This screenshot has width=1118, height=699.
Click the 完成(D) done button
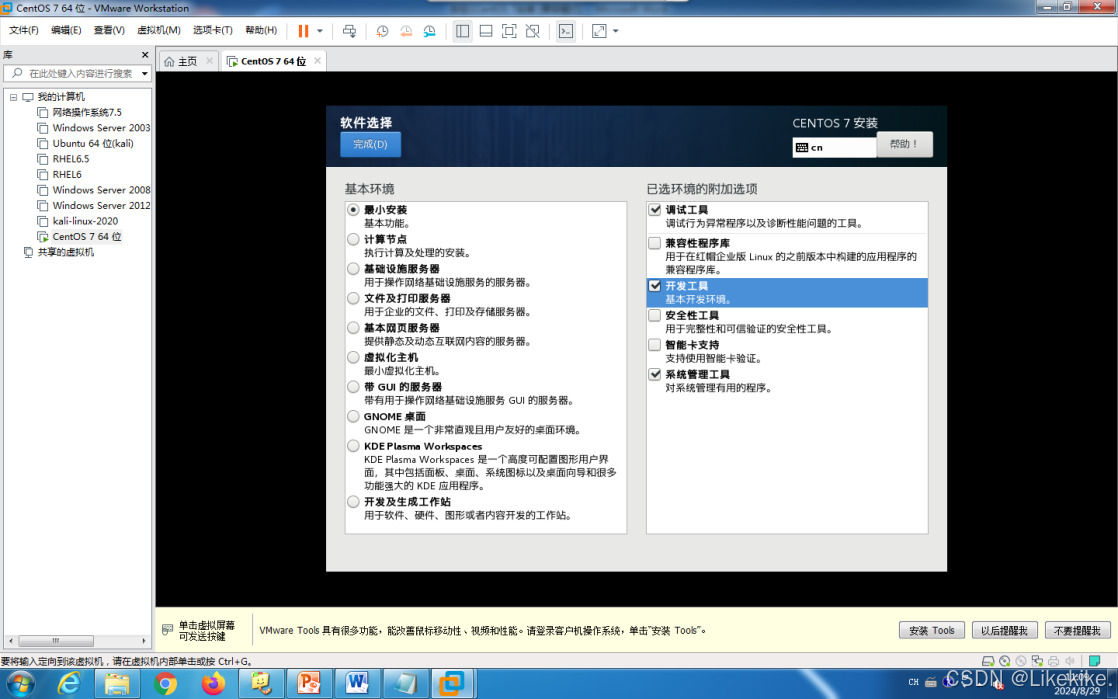[370, 144]
